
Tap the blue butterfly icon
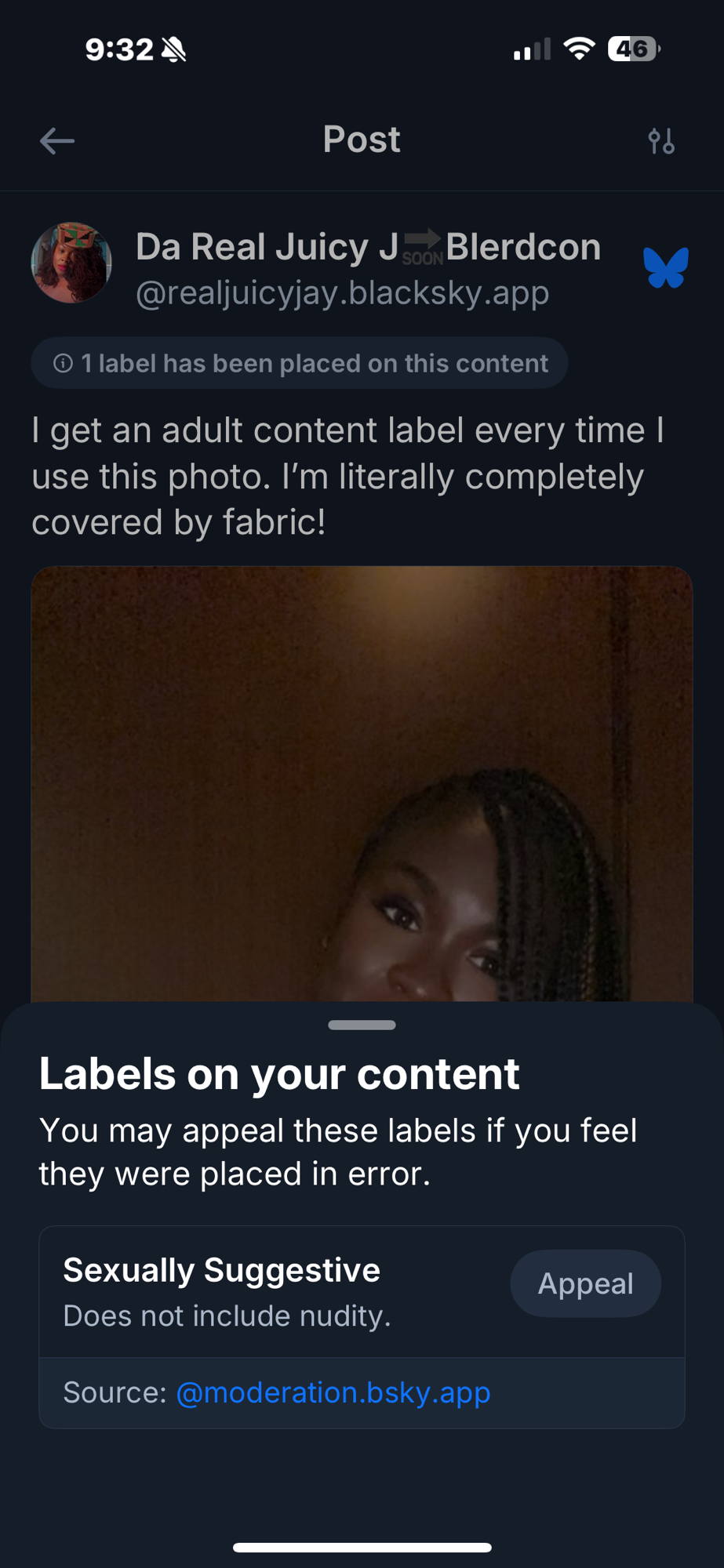pos(666,267)
